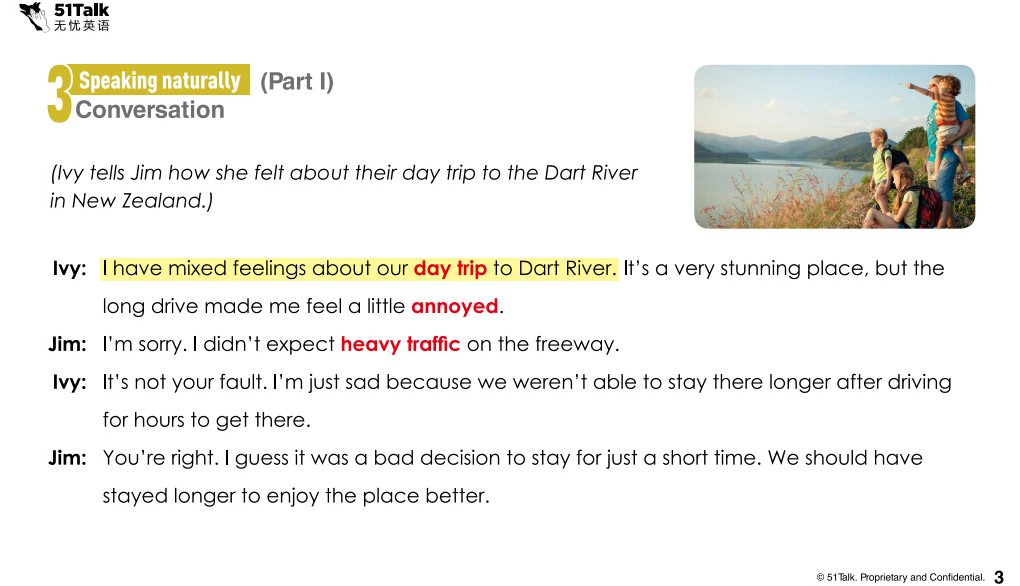Click the red word "annoyed"

click(x=454, y=307)
